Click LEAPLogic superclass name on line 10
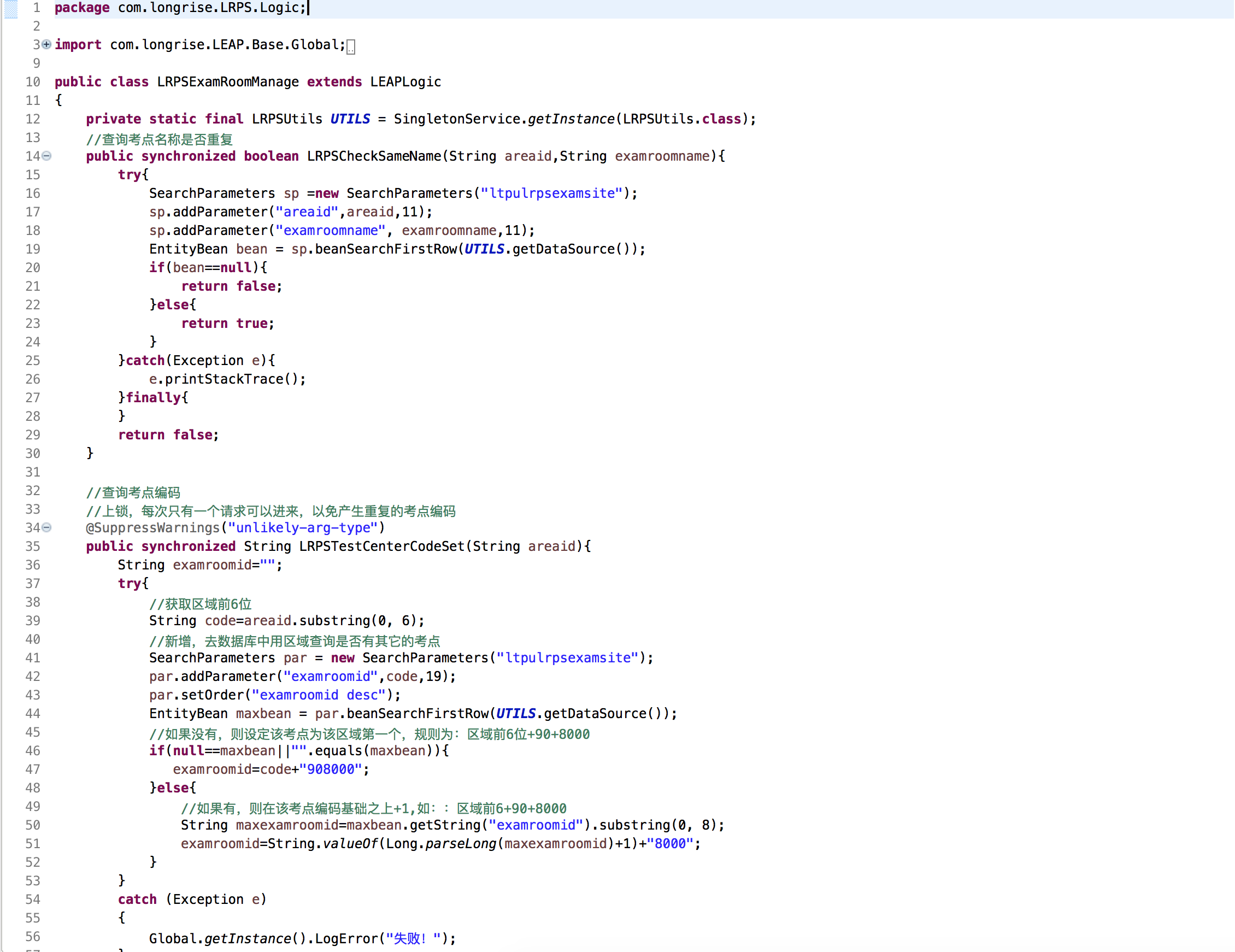Image resolution: width=1235 pixels, height=952 pixels. [405, 82]
